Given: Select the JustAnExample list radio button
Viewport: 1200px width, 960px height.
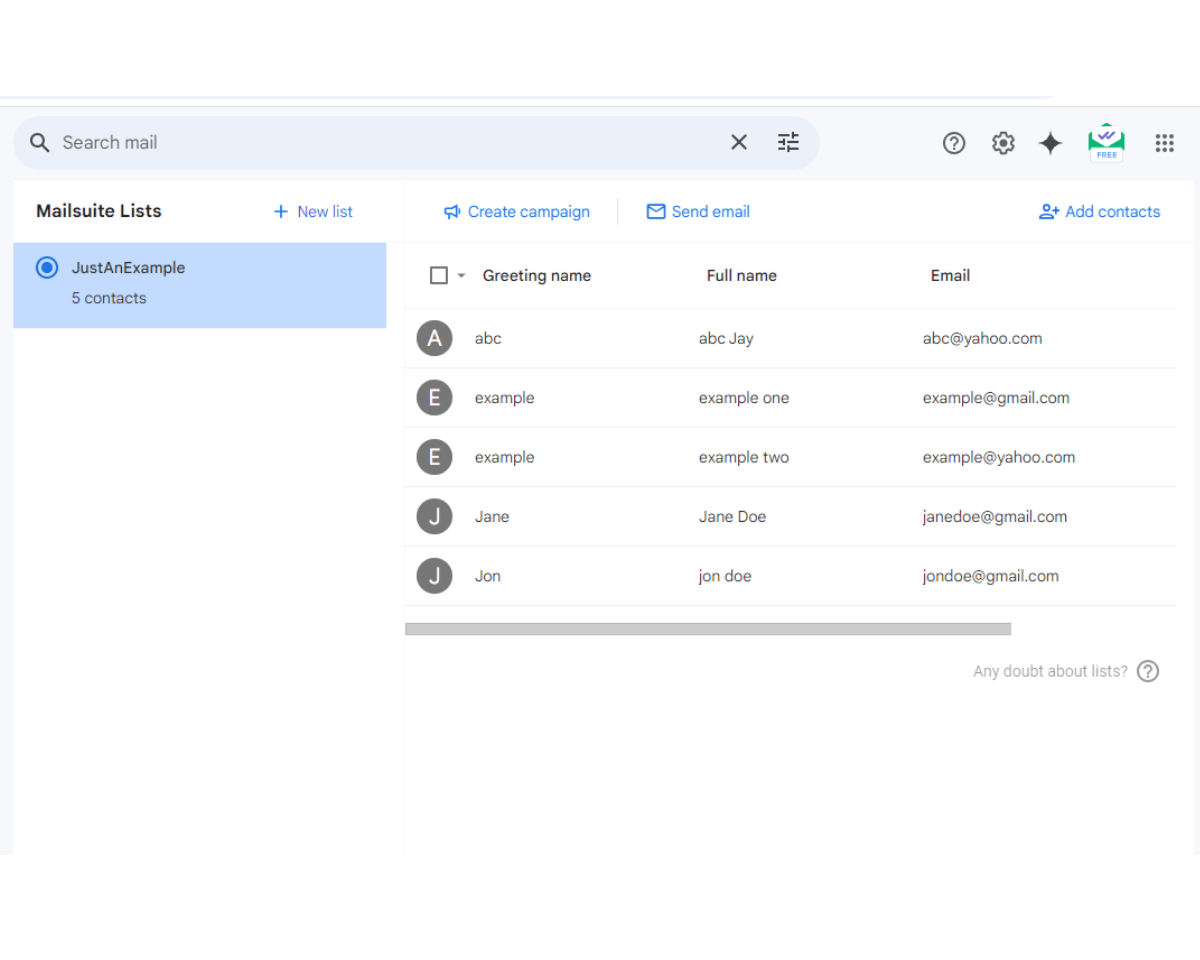Looking at the screenshot, I should click(x=46, y=268).
